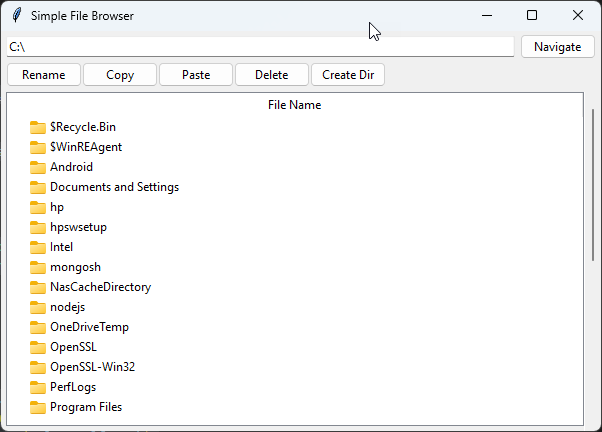Image resolution: width=602 pixels, height=432 pixels.
Task: Click the "nodejs" folder name
Action: 68,307
